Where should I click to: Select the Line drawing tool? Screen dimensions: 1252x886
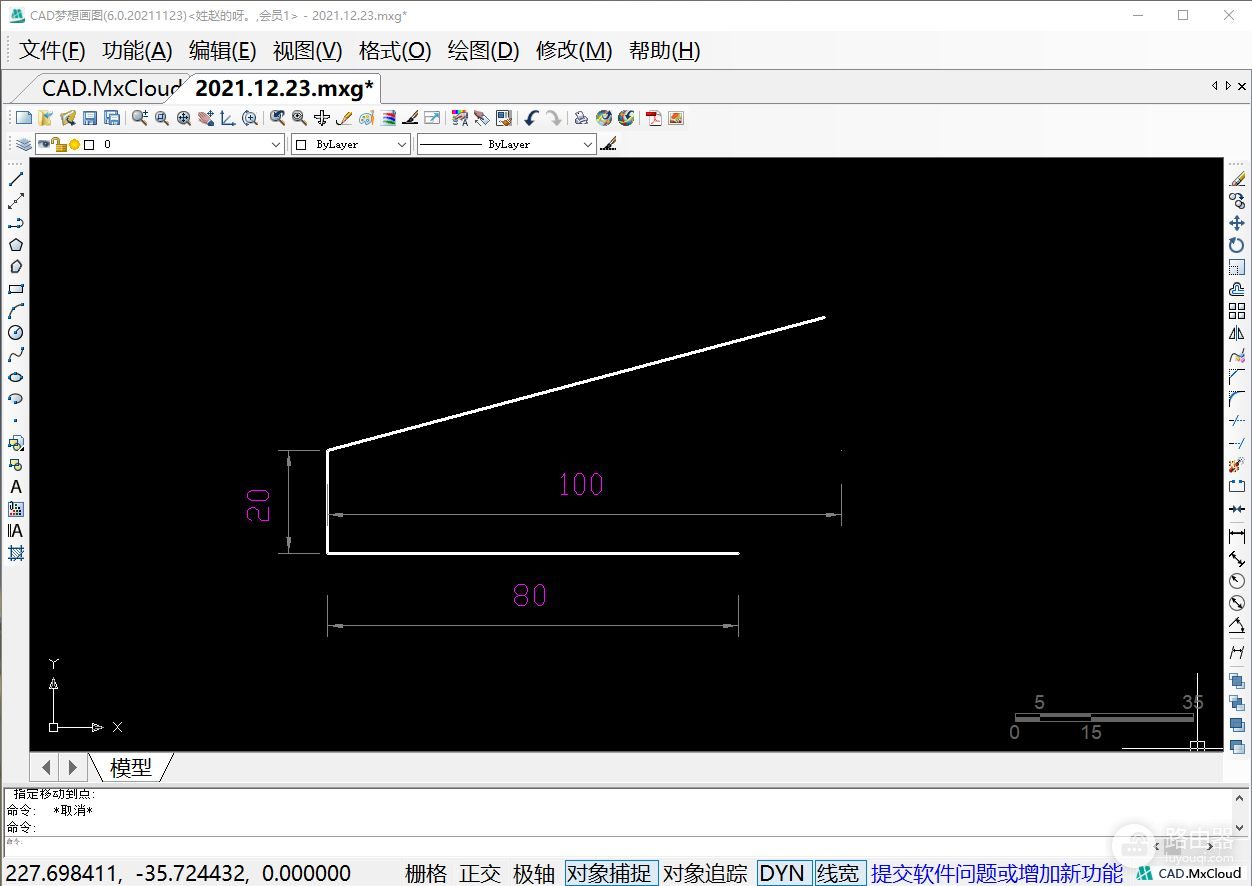pos(16,179)
